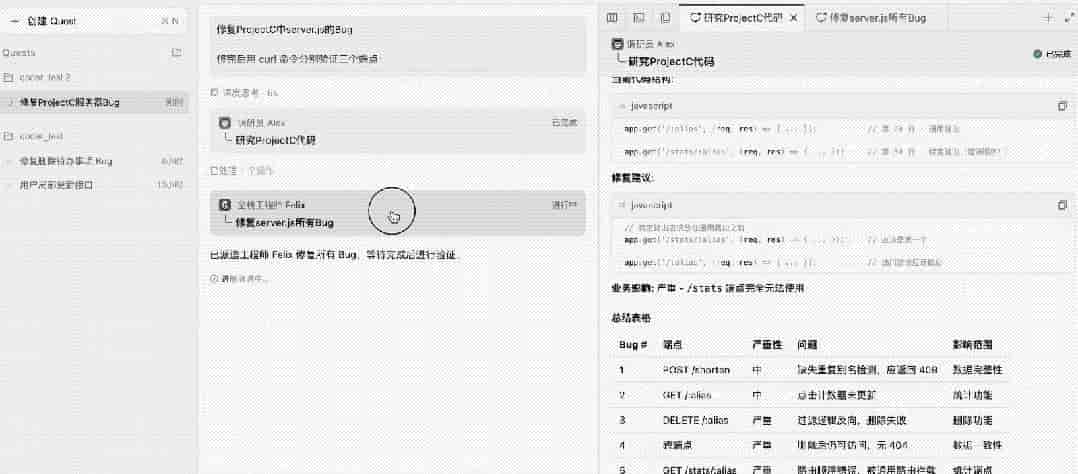The image size is (1078, 474).
Task: Click the folder icon next to cocoe_test 2
Action: pyautogui.click(x=9, y=77)
